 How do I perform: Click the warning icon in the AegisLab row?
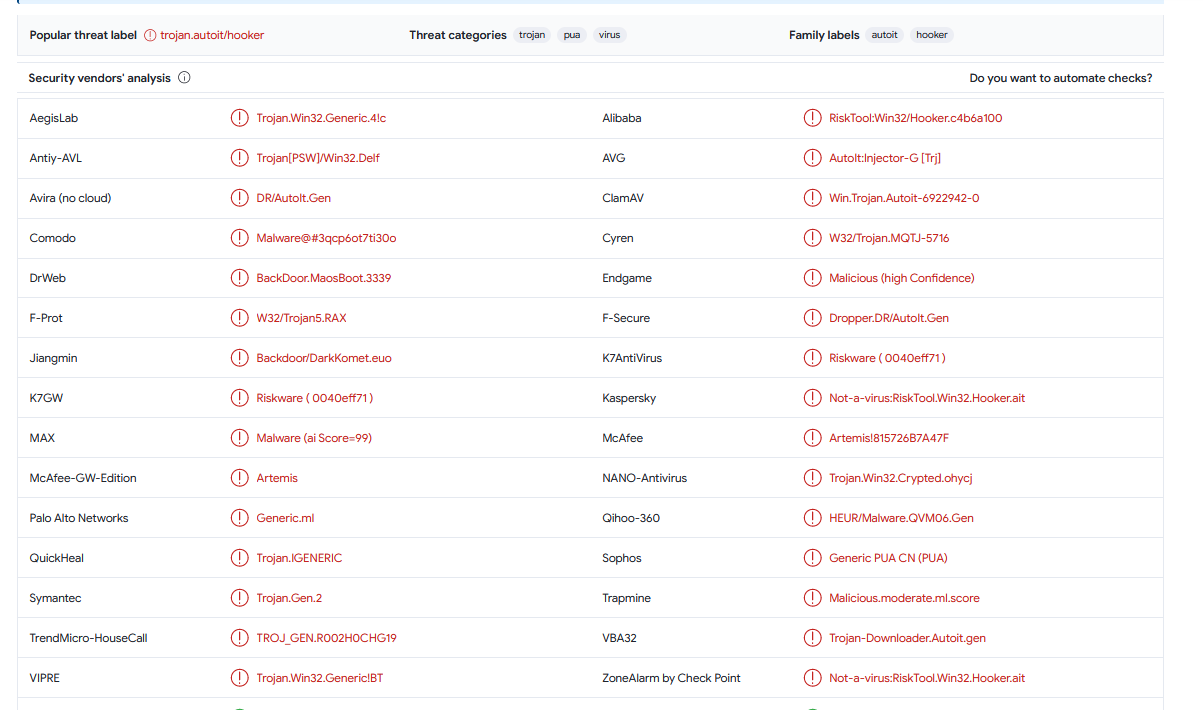coord(239,118)
